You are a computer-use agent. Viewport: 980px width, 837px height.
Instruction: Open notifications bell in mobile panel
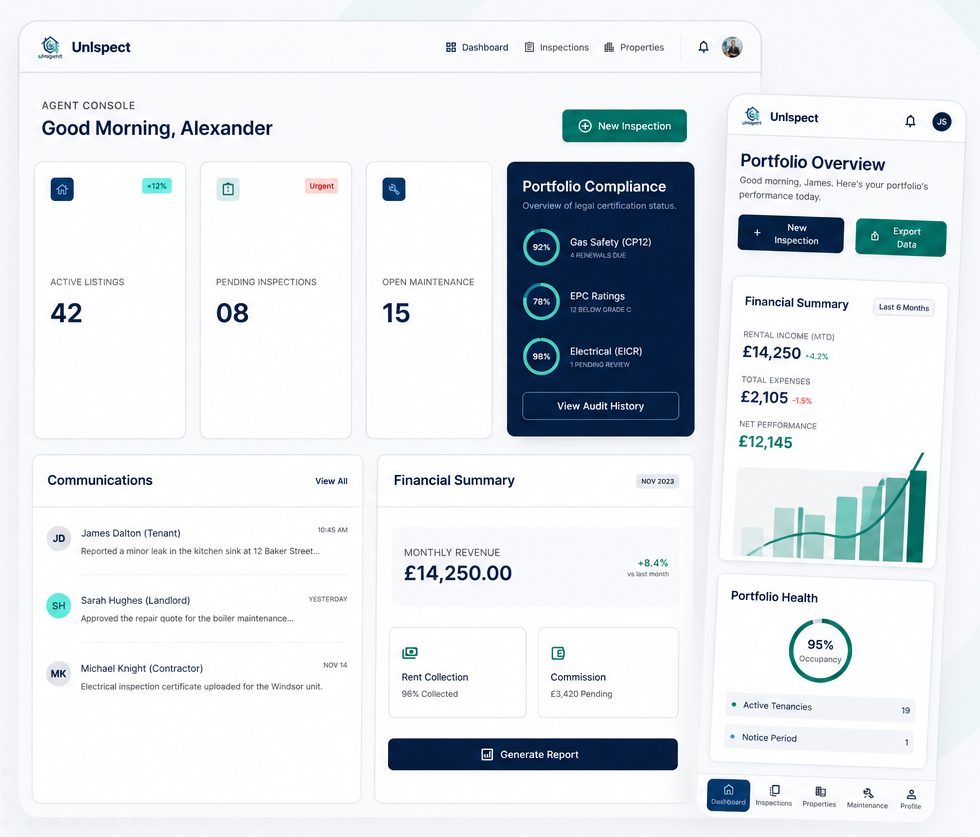(x=910, y=121)
